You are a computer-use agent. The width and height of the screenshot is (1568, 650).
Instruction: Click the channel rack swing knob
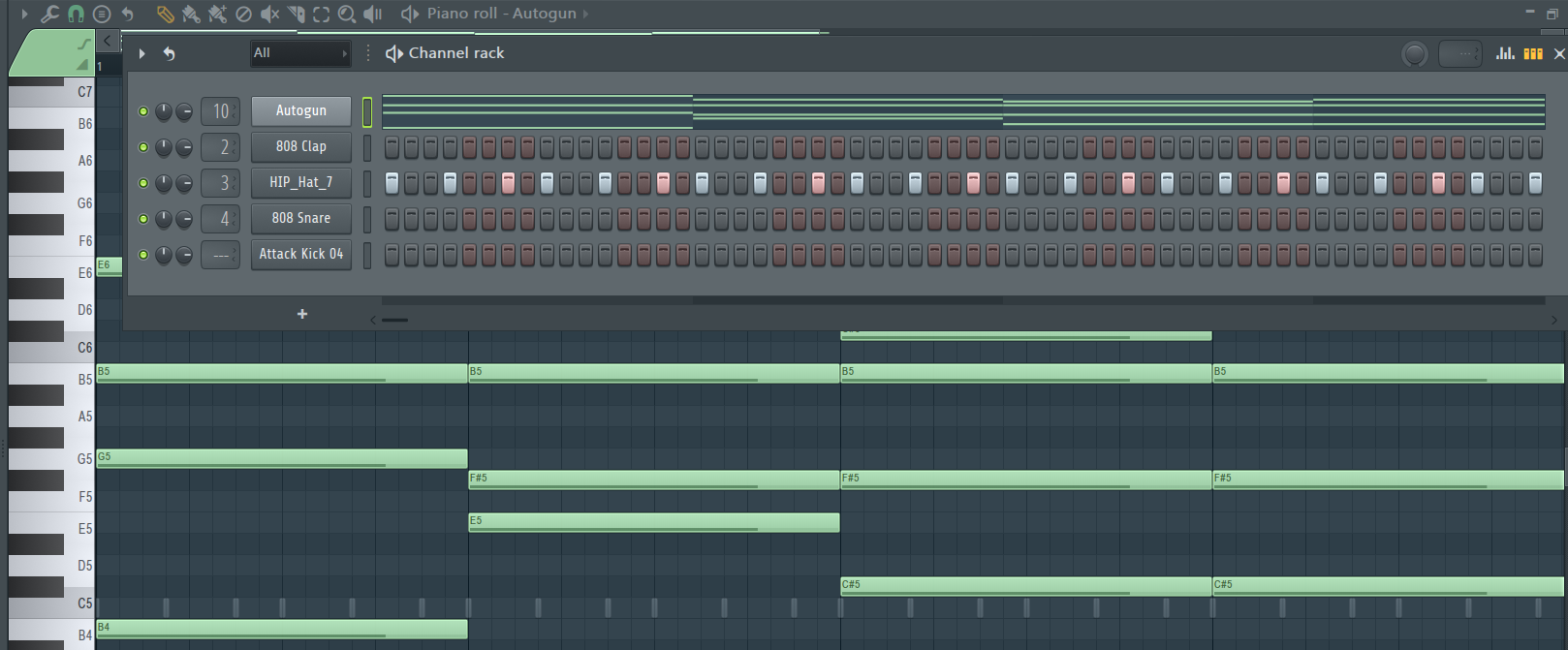tap(1415, 54)
